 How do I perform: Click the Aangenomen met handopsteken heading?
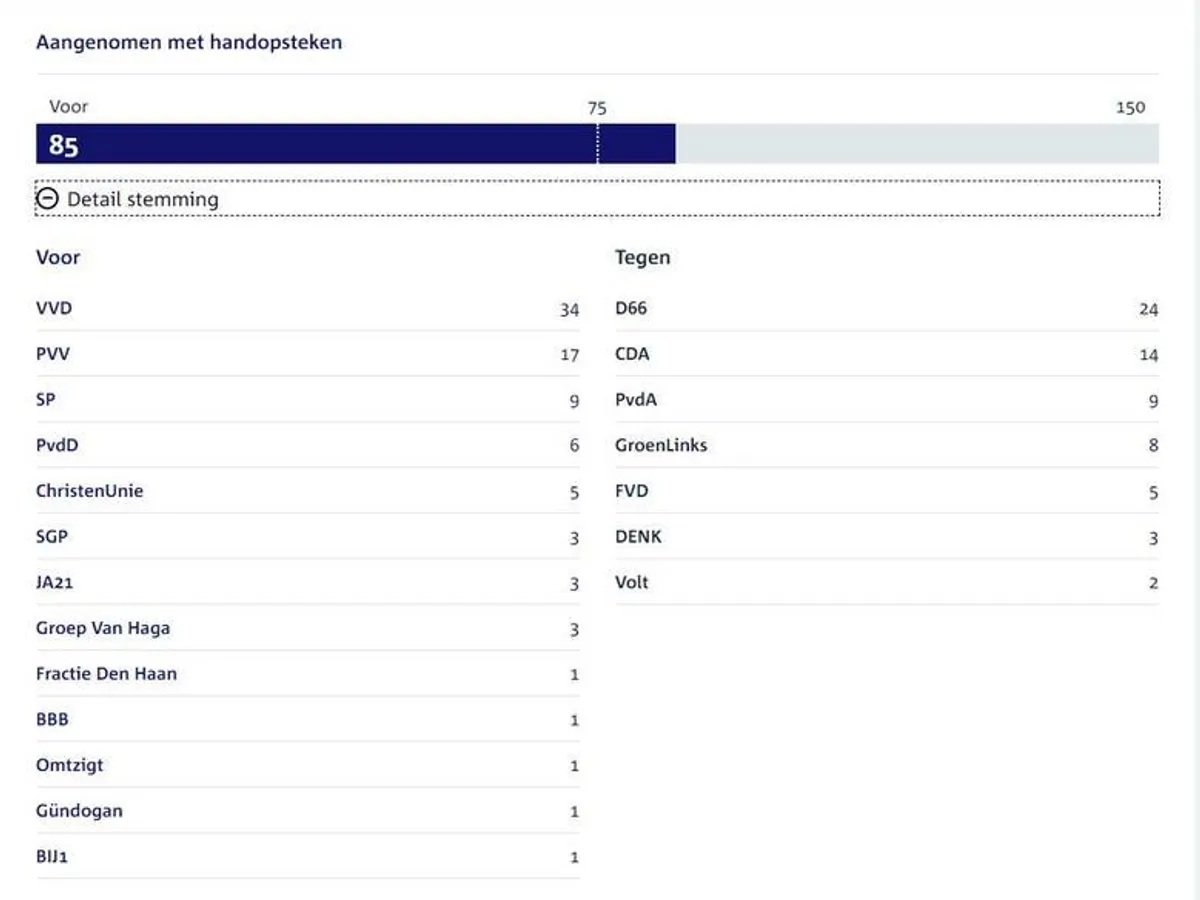pyautogui.click(x=189, y=42)
